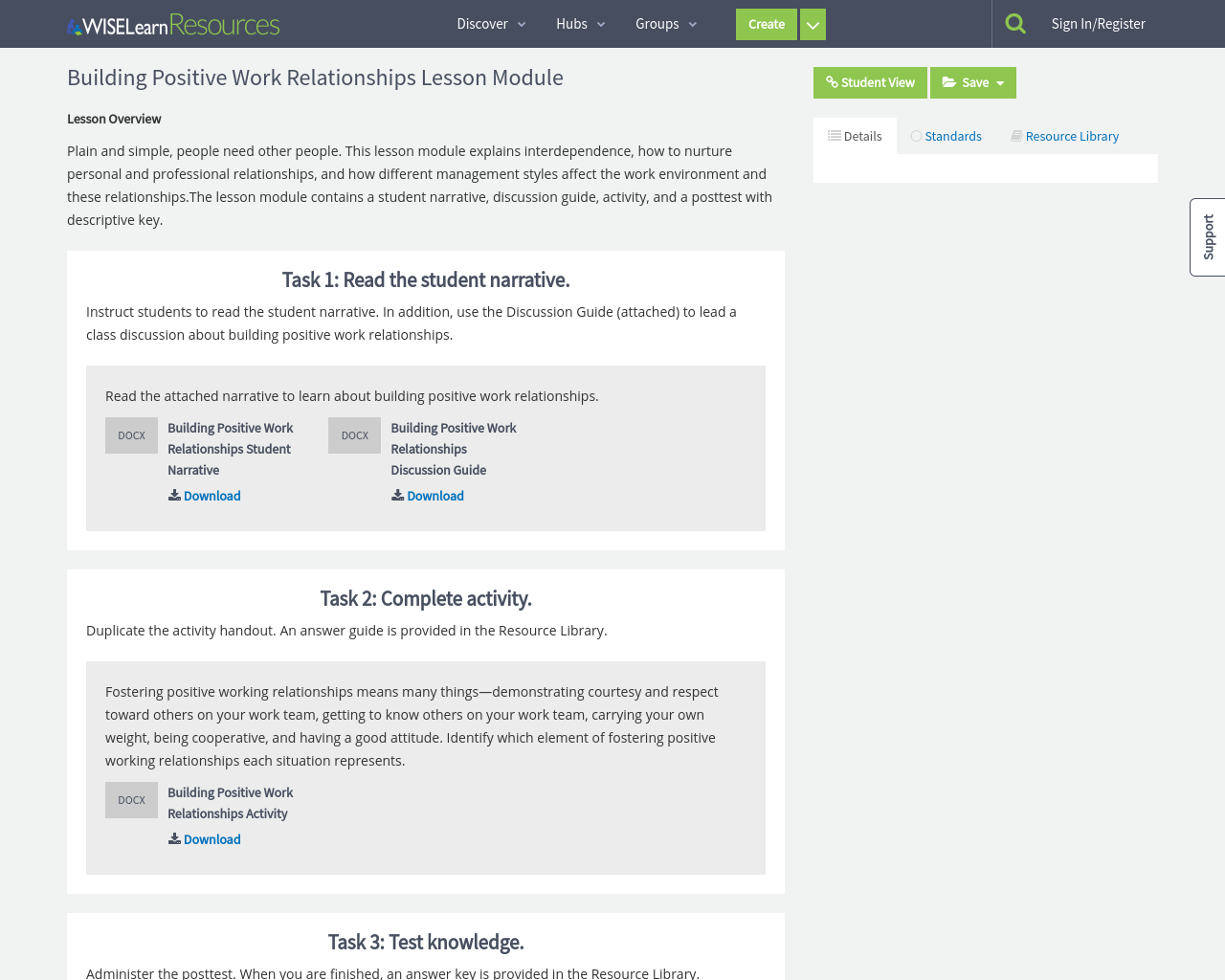
Task: Download the Building Positive Work Relationships Activity
Action: point(212,837)
